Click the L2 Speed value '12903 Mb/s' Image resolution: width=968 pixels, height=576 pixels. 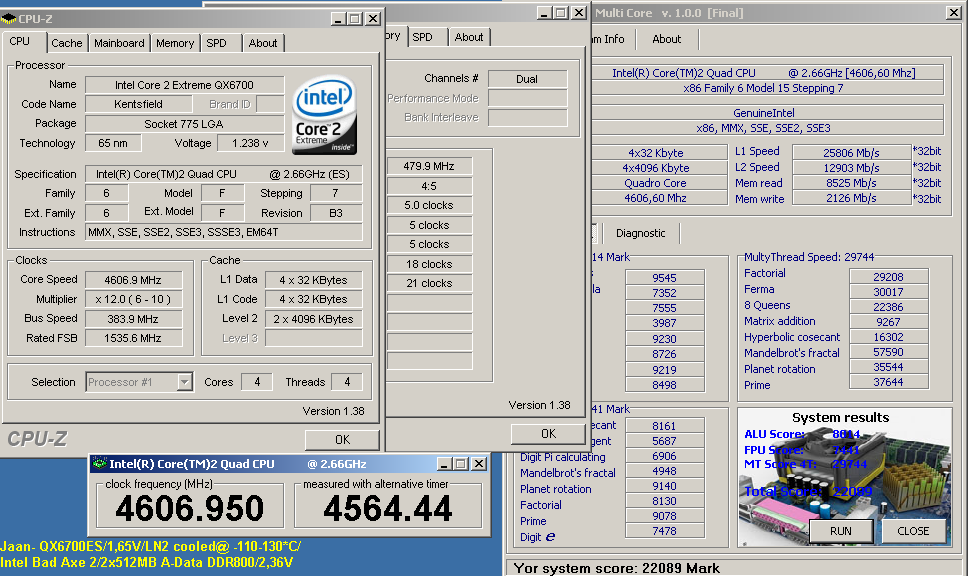point(851,167)
